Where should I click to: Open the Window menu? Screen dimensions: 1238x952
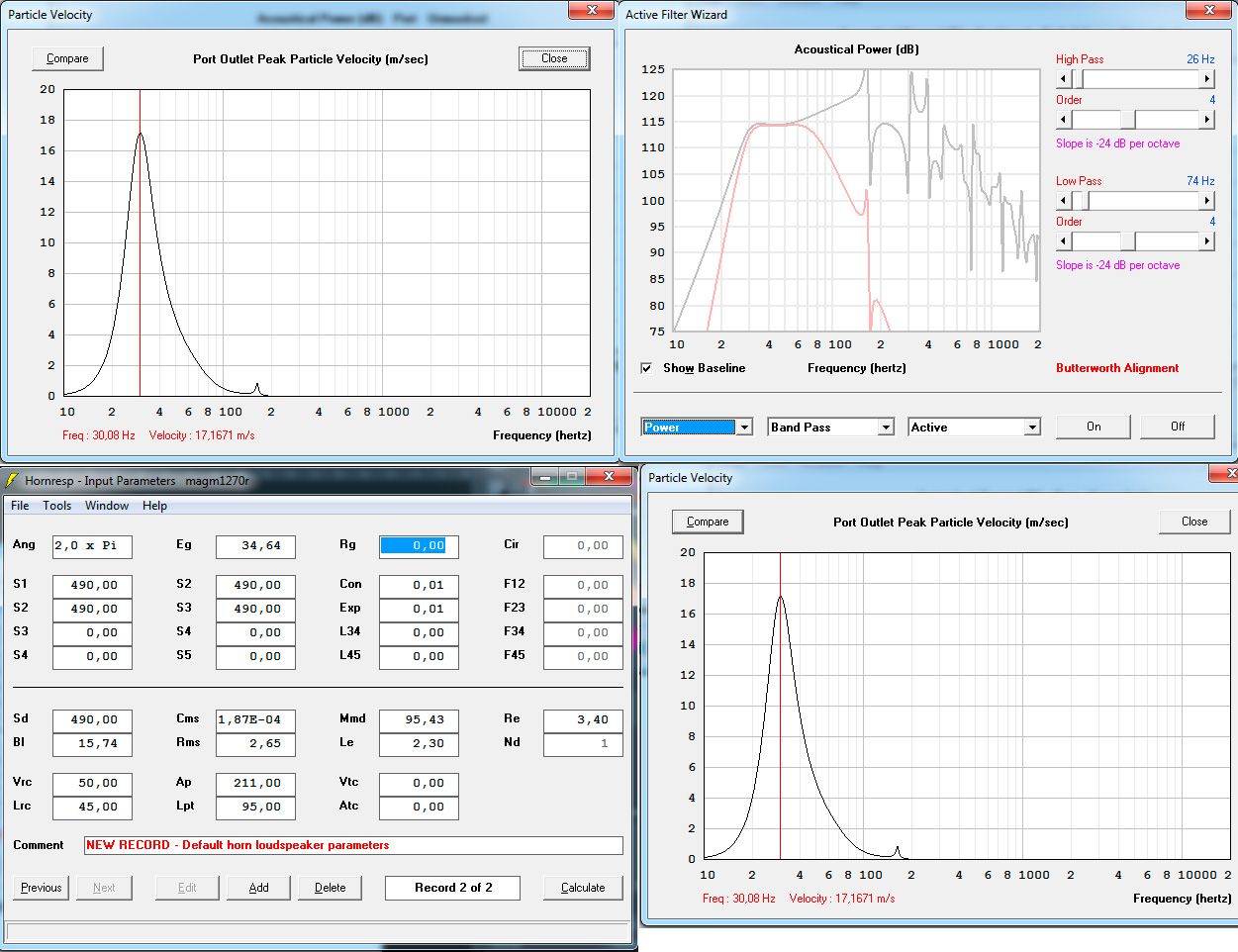(107, 506)
